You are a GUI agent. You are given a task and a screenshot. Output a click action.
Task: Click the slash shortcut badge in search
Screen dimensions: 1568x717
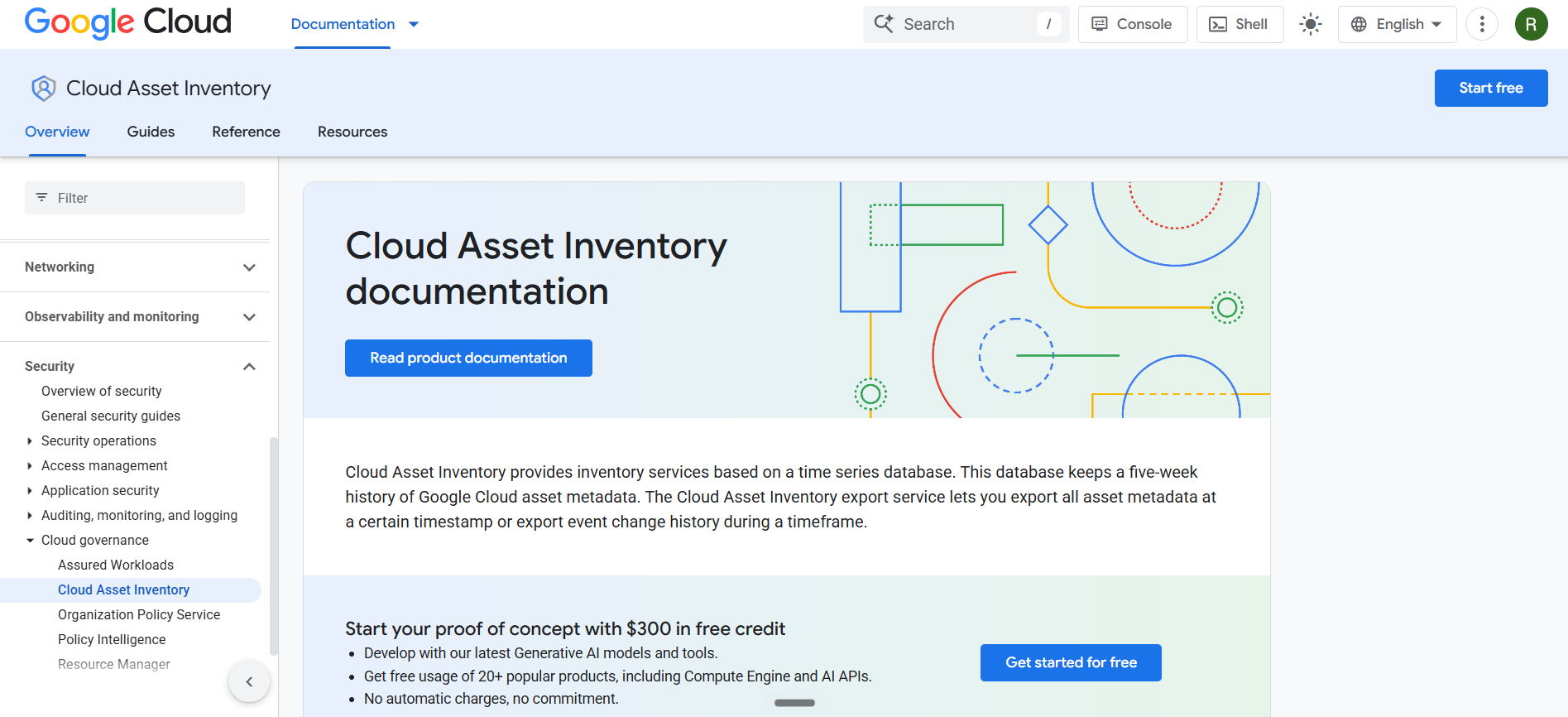click(1048, 24)
